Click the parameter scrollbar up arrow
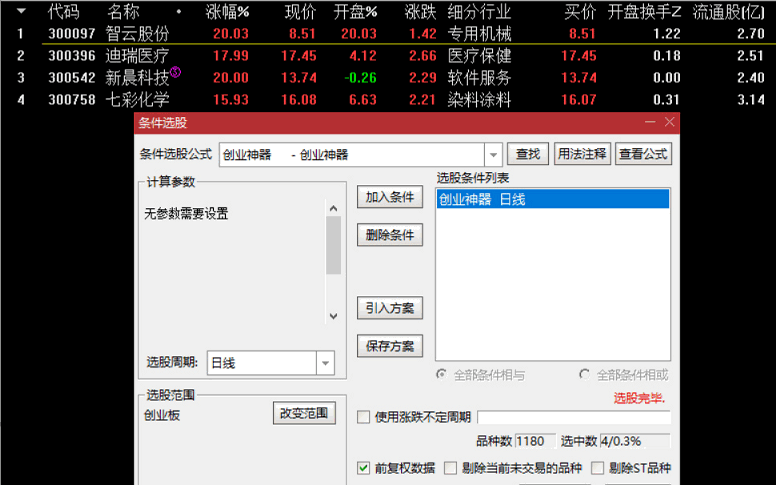This screenshot has width=776, height=485. tap(334, 208)
